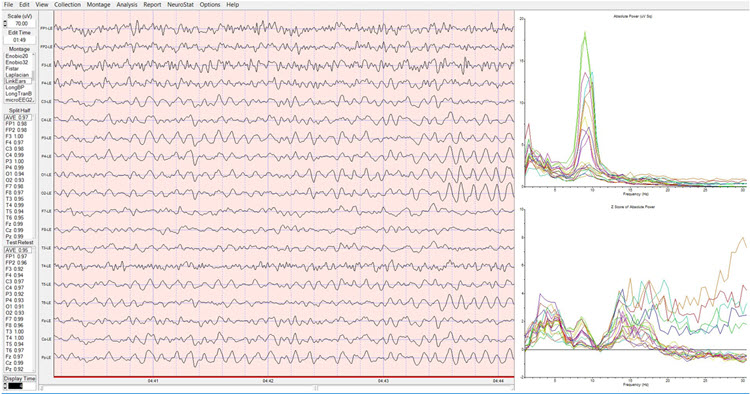Open the Help menu
The width and height of the screenshot is (750, 394).
tap(232, 5)
